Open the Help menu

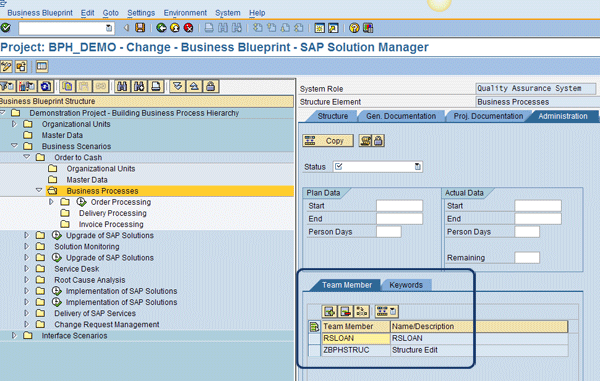(x=257, y=13)
